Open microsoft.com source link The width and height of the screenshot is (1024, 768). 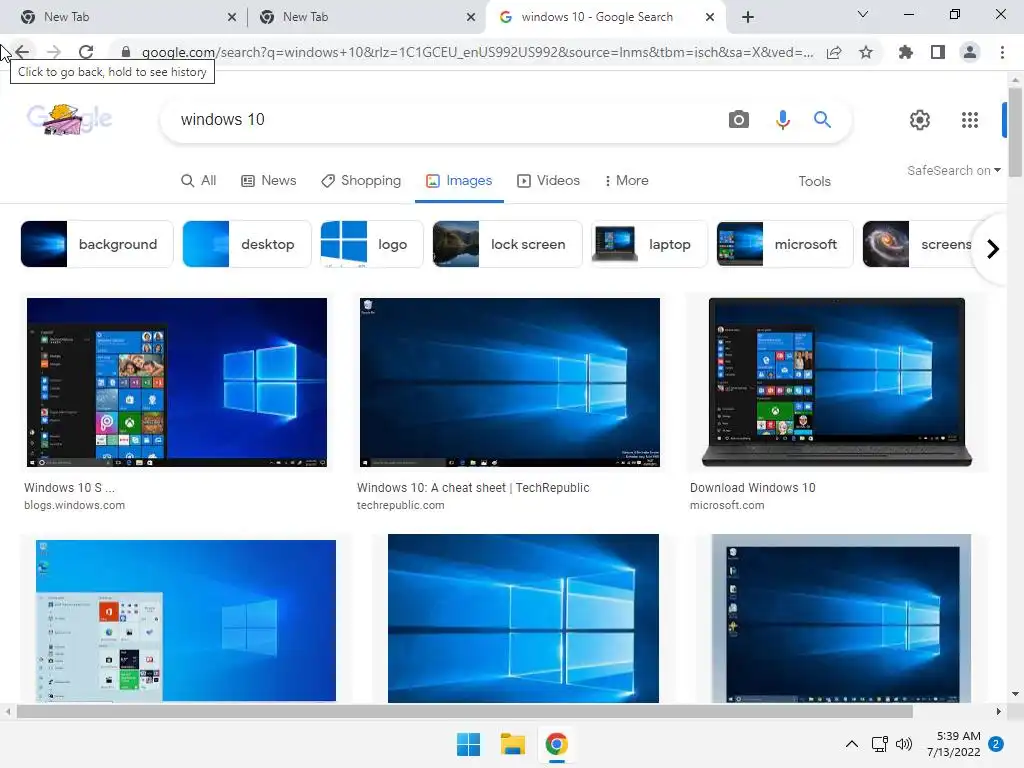(727, 505)
